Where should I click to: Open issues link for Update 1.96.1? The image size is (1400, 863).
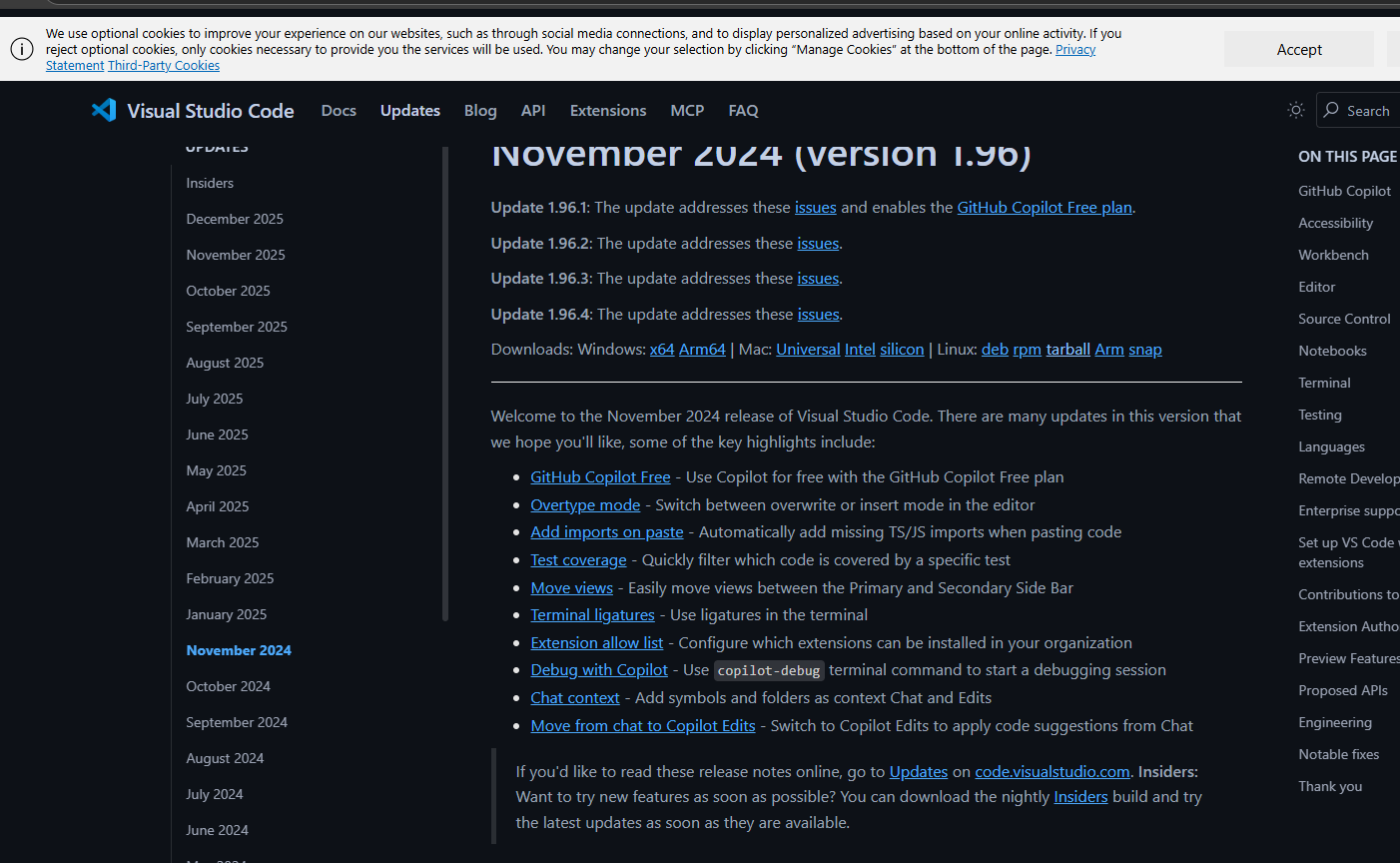coord(816,208)
